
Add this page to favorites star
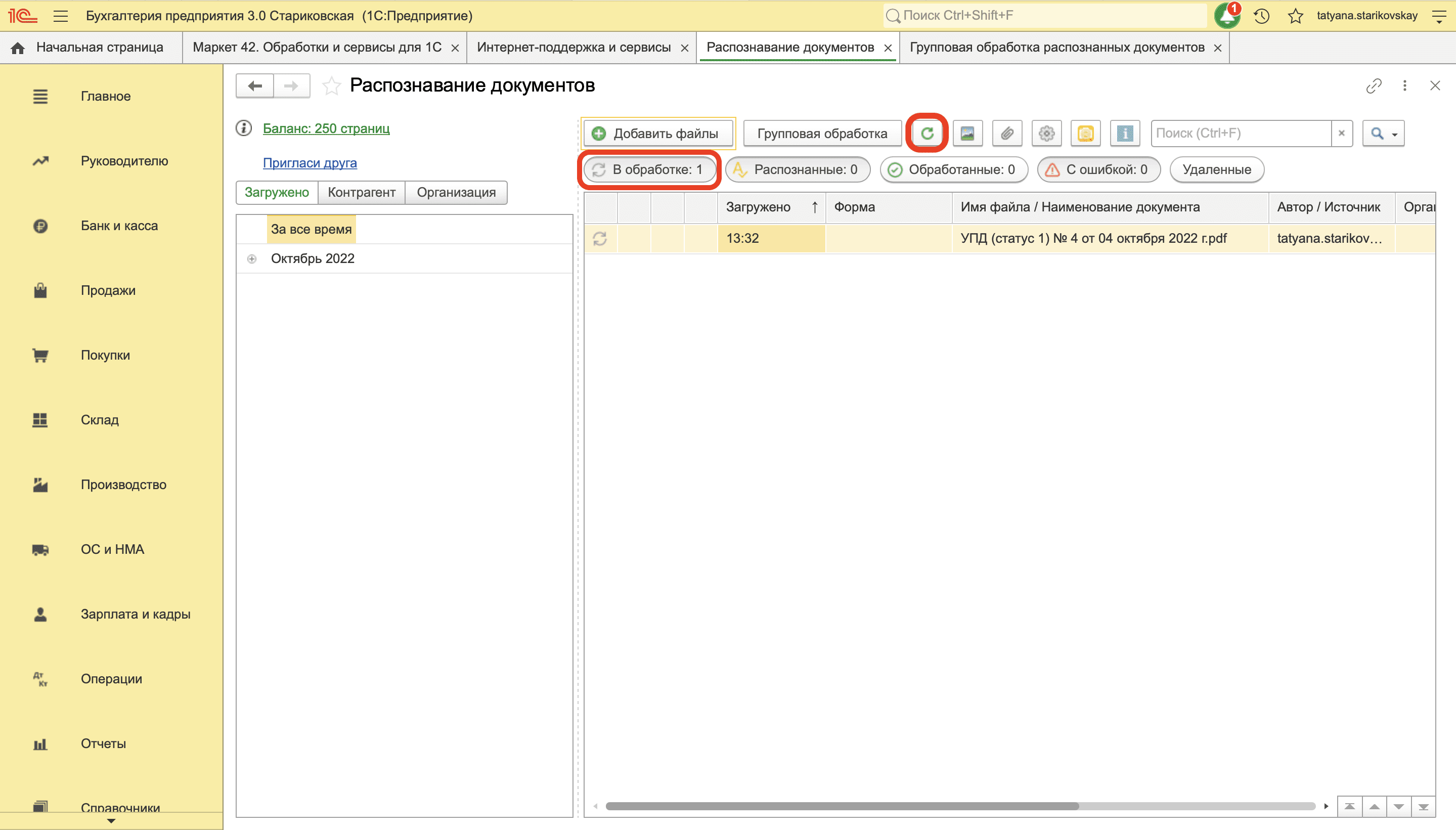(331, 85)
